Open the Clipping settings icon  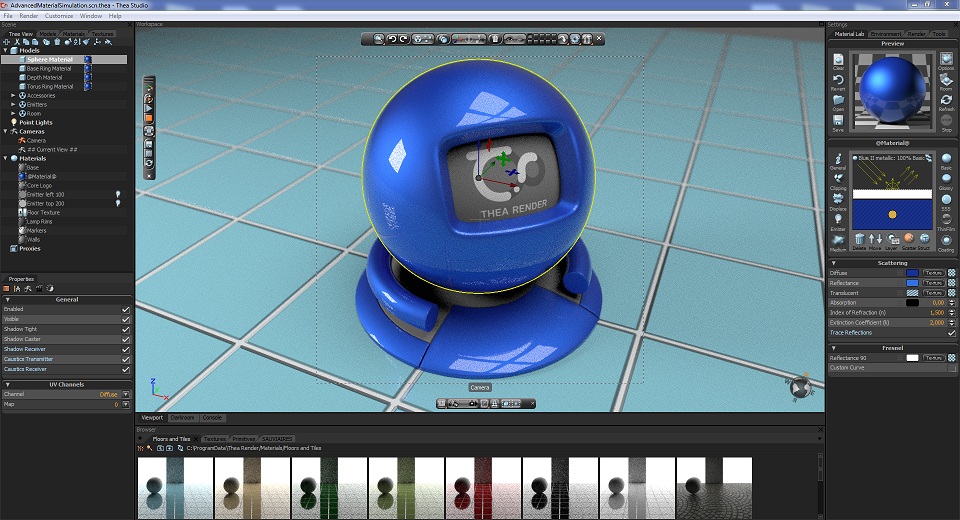point(838,179)
